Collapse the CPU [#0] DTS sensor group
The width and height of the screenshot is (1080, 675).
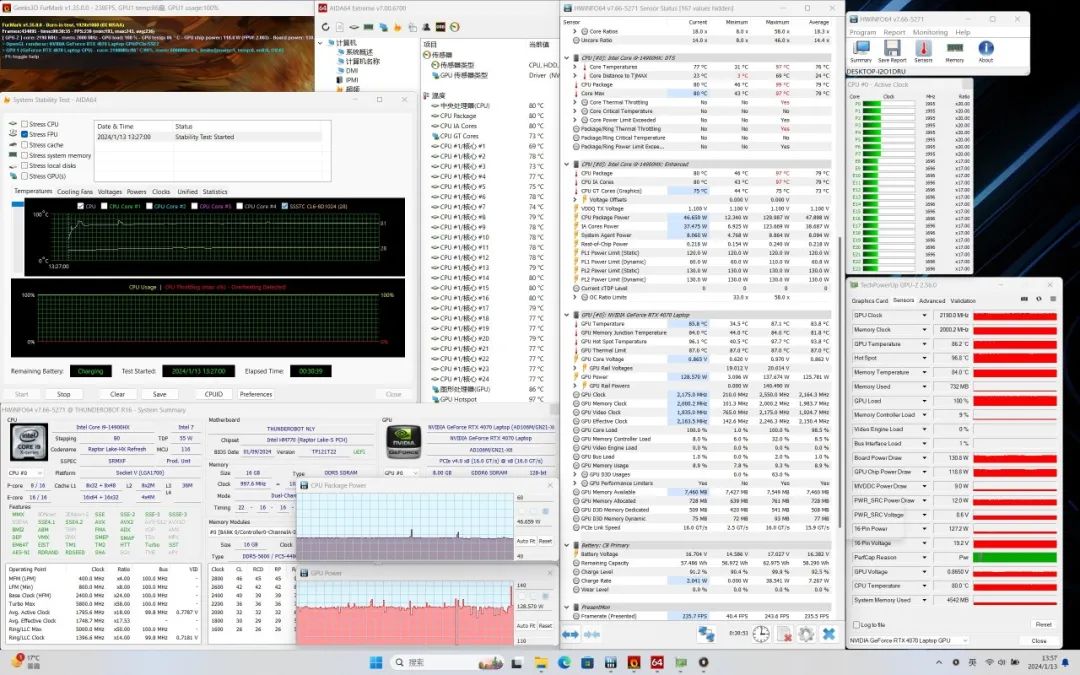[x=567, y=58]
